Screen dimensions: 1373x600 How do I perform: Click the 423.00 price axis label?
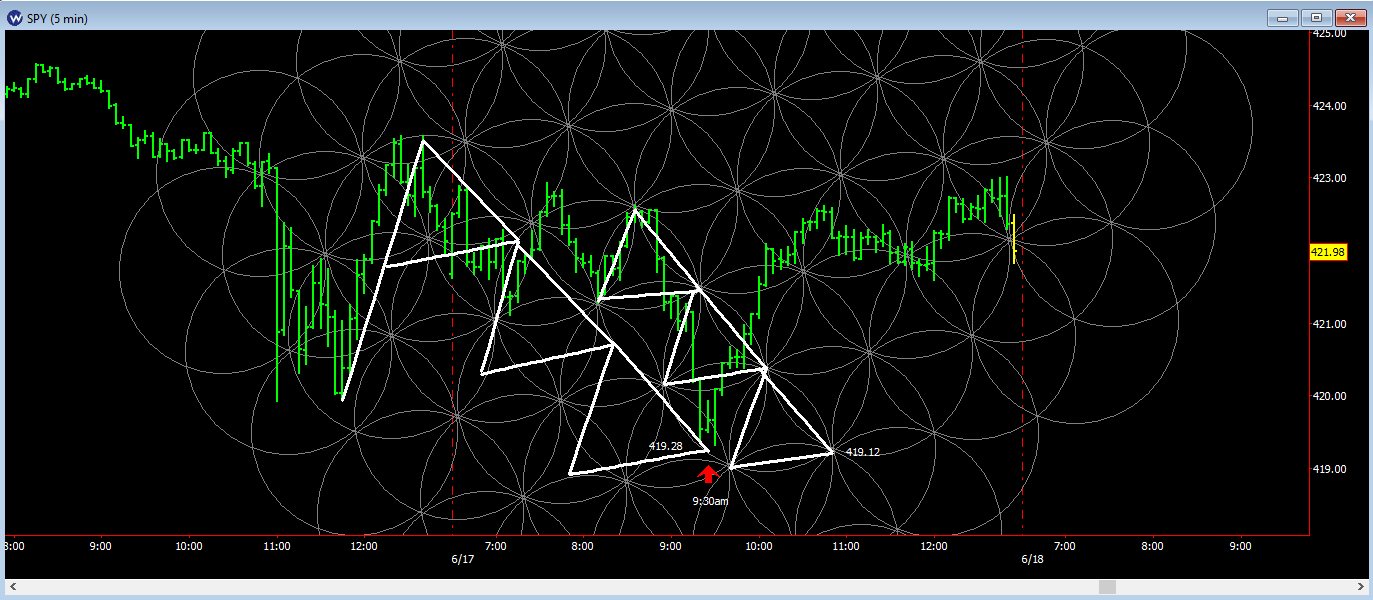(1329, 178)
